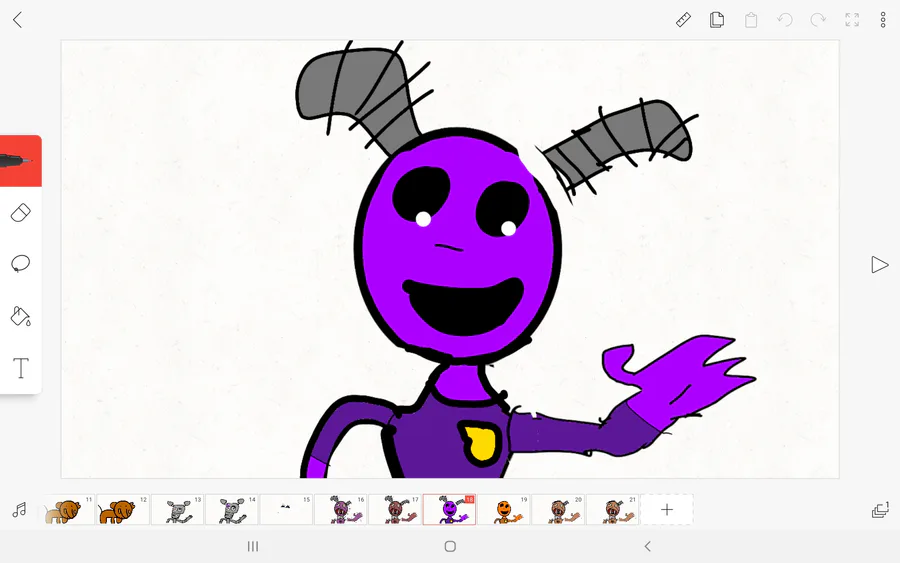
Task: Select the highlighted frame 18 thumbnail
Action: (449, 510)
